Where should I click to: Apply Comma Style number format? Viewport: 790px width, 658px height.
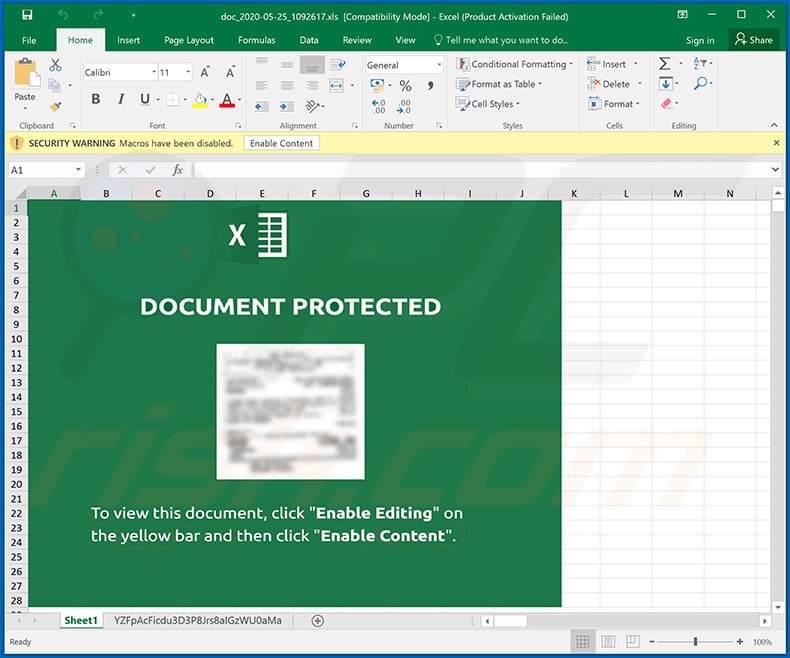coord(430,86)
